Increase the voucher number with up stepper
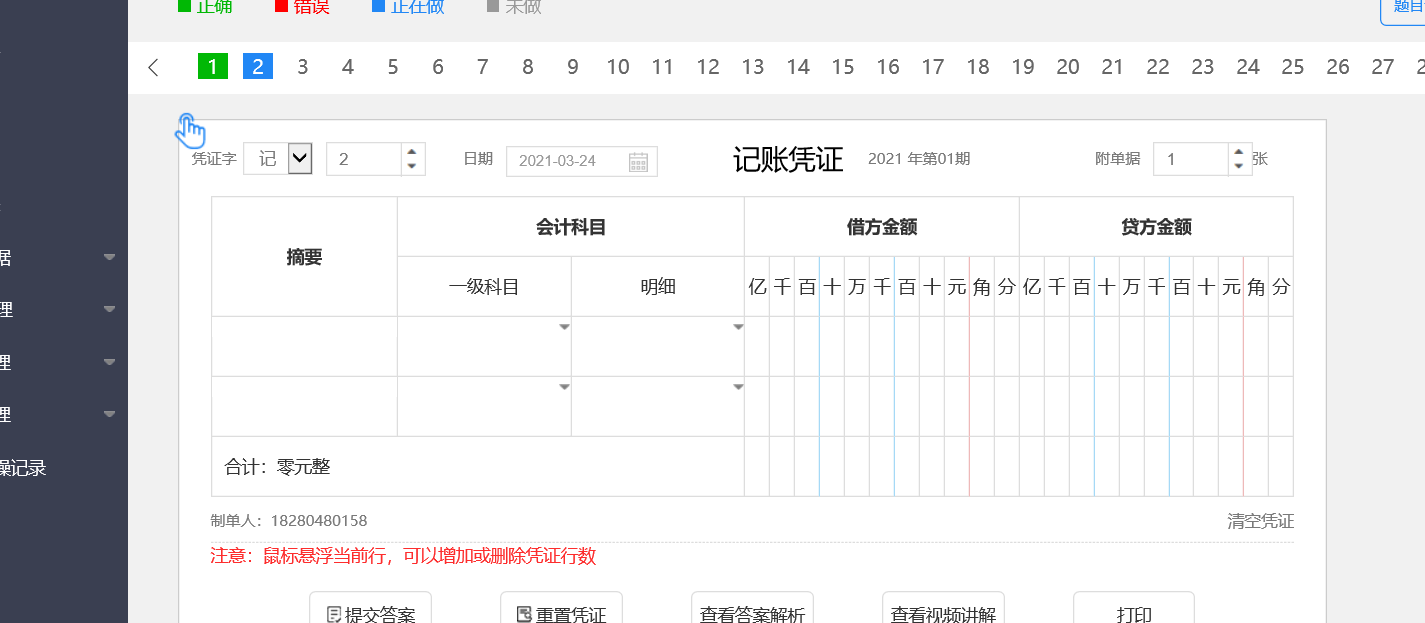Screen dimensions: 1425x623 [412, 152]
